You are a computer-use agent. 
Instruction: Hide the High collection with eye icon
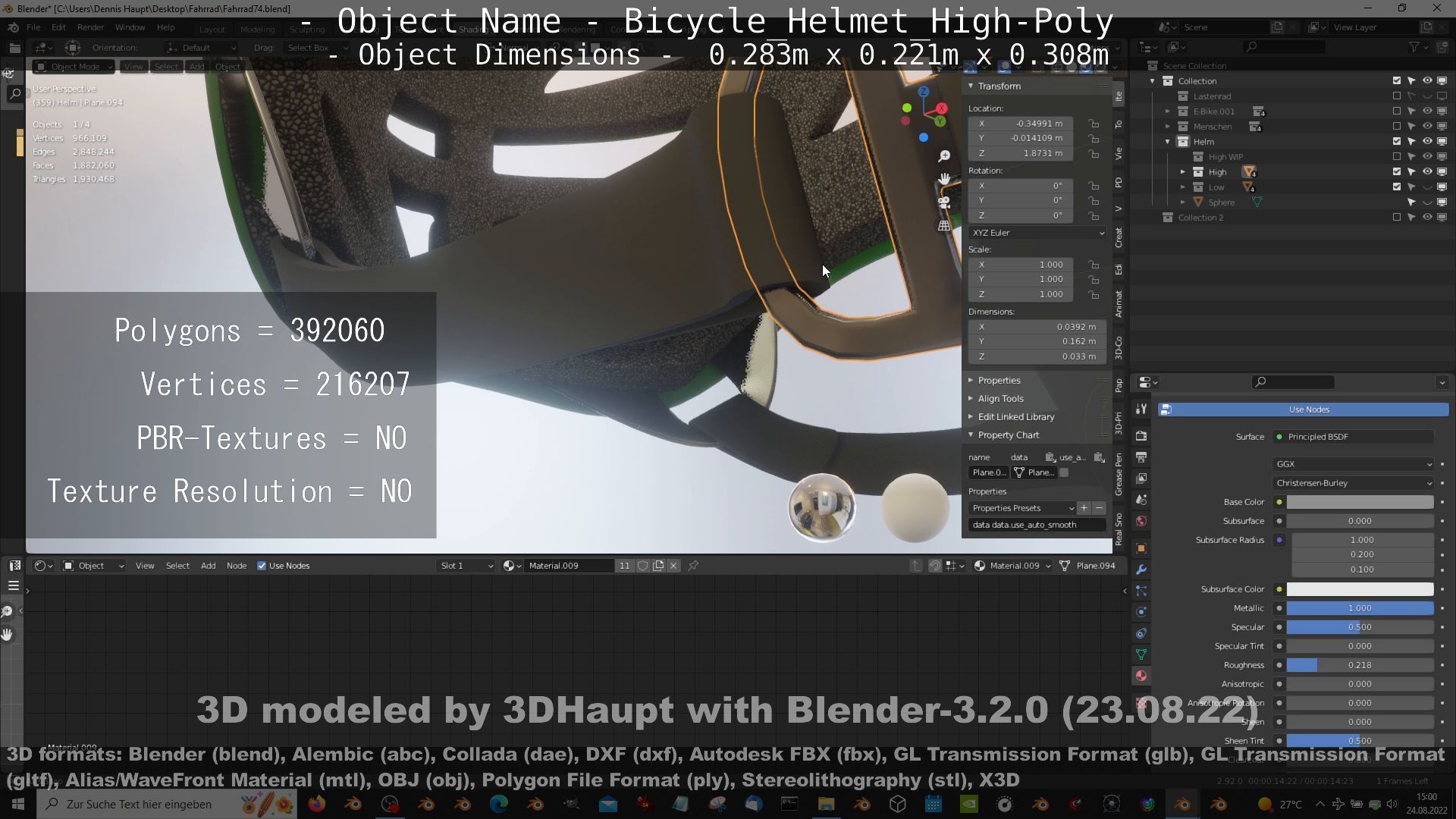pyautogui.click(x=1427, y=172)
